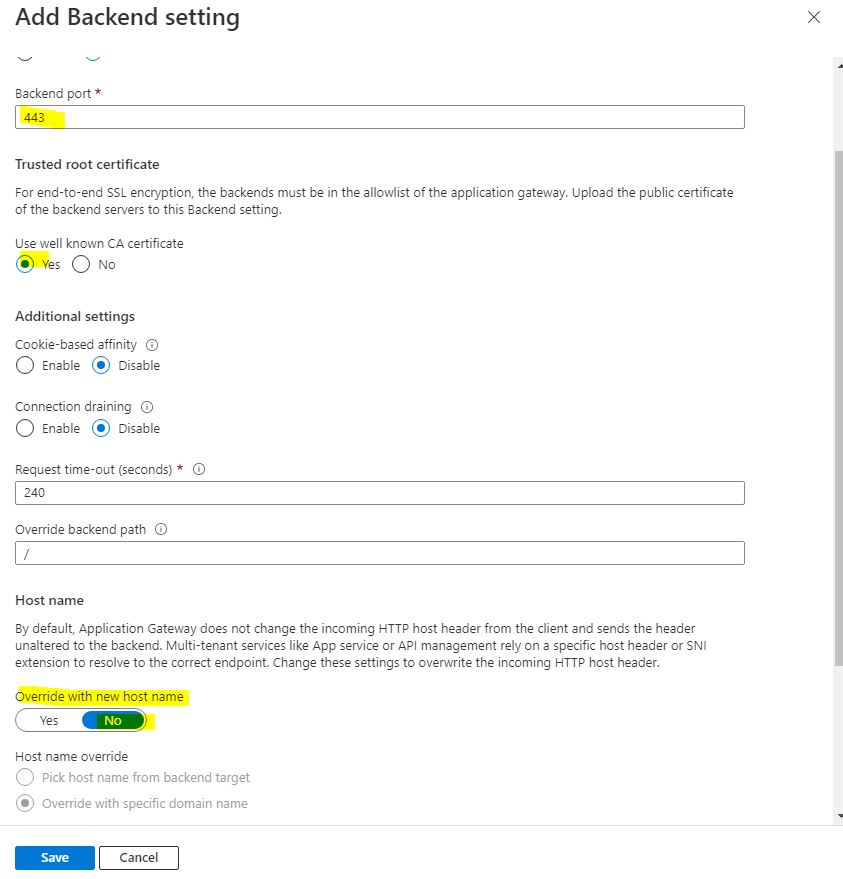Click the Save button

pos(54,857)
